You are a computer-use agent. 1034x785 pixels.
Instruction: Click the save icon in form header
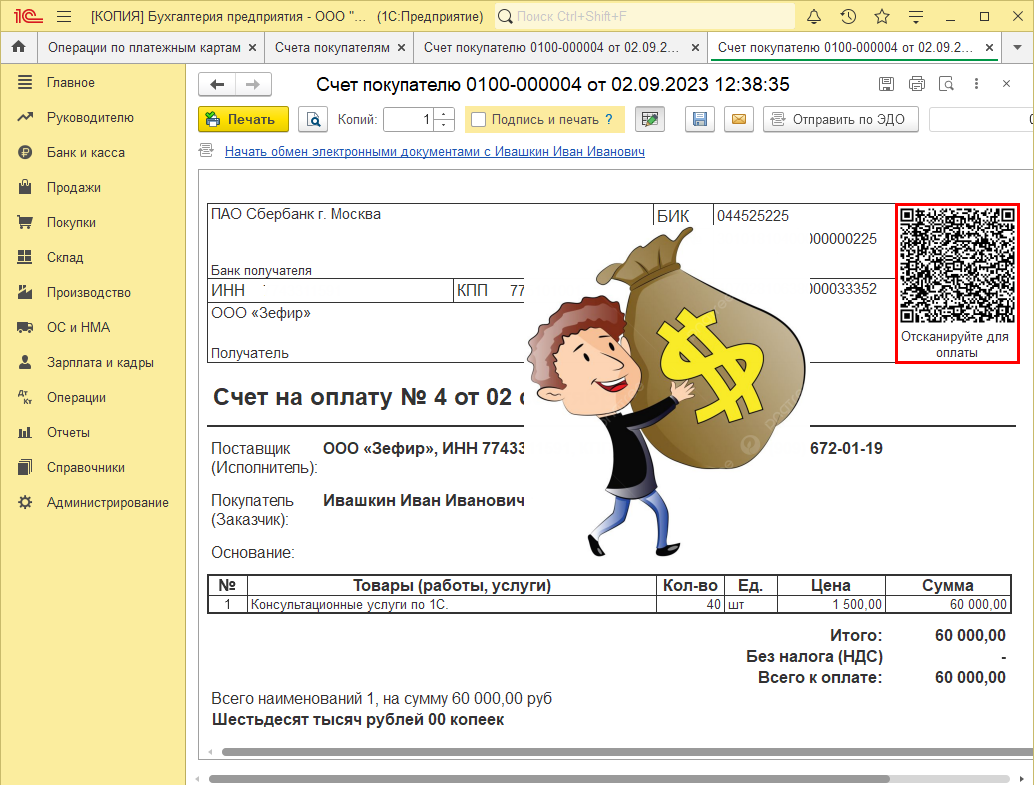click(886, 84)
